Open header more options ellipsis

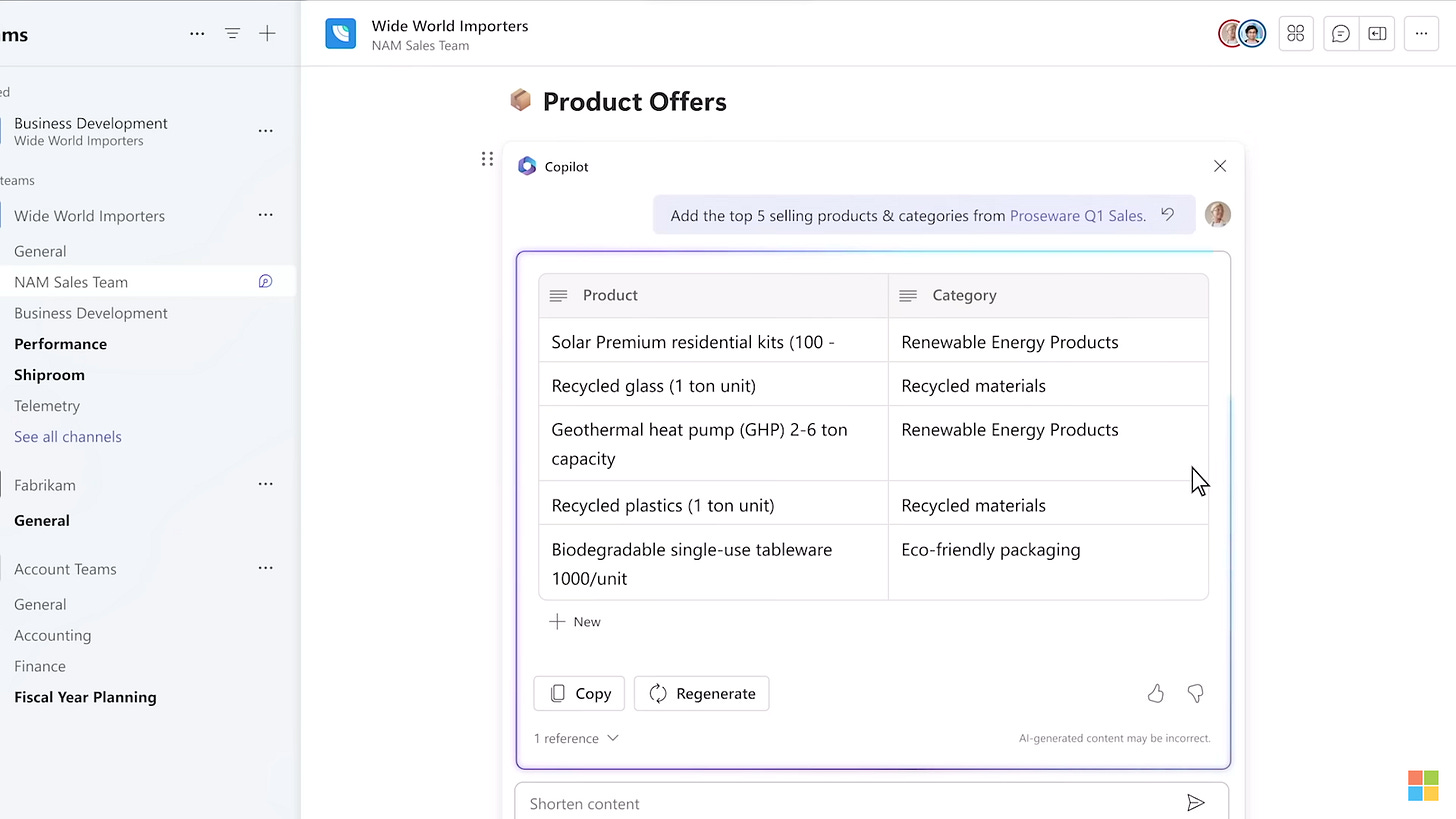click(1421, 34)
